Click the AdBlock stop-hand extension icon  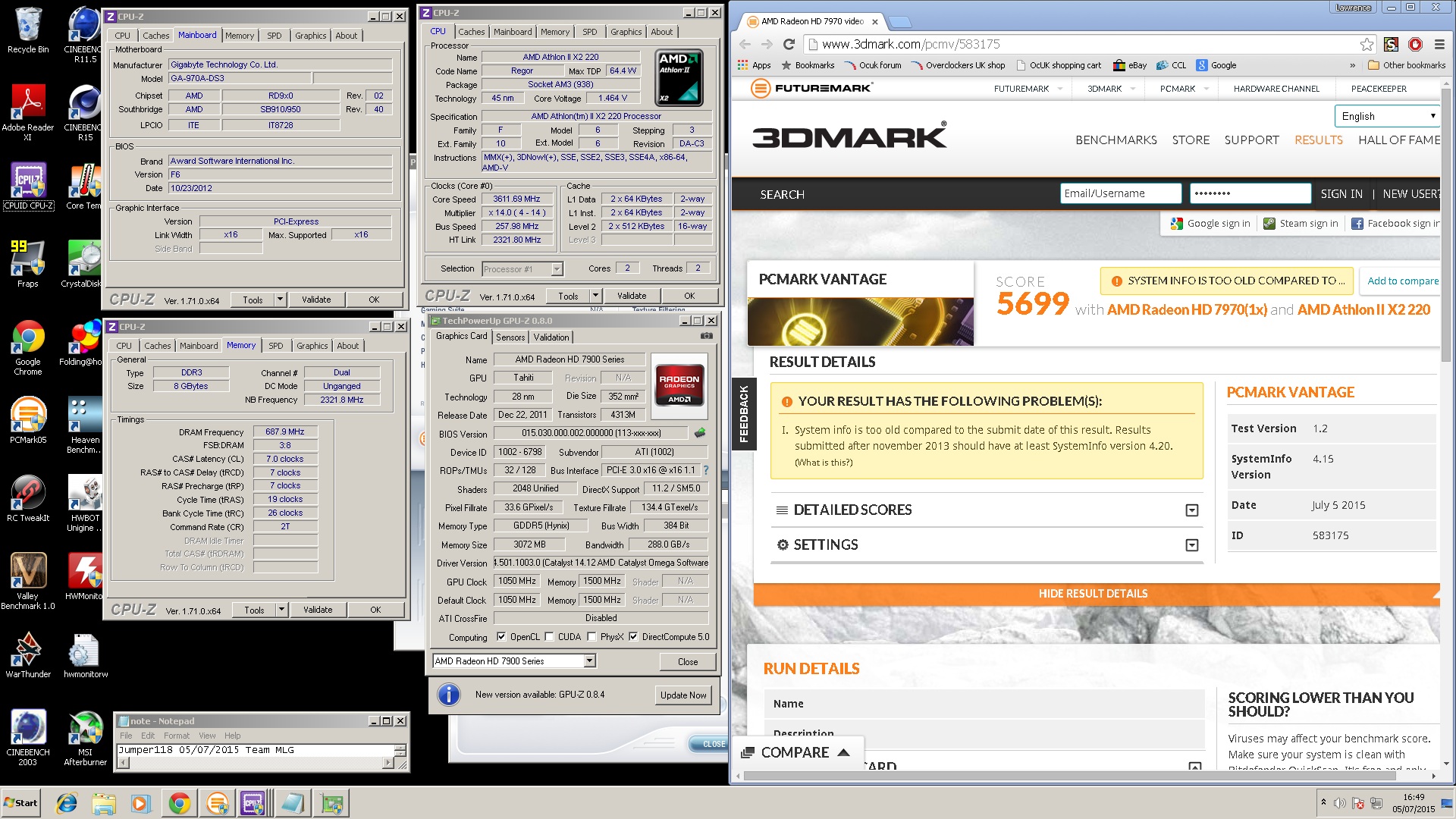(x=1414, y=44)
